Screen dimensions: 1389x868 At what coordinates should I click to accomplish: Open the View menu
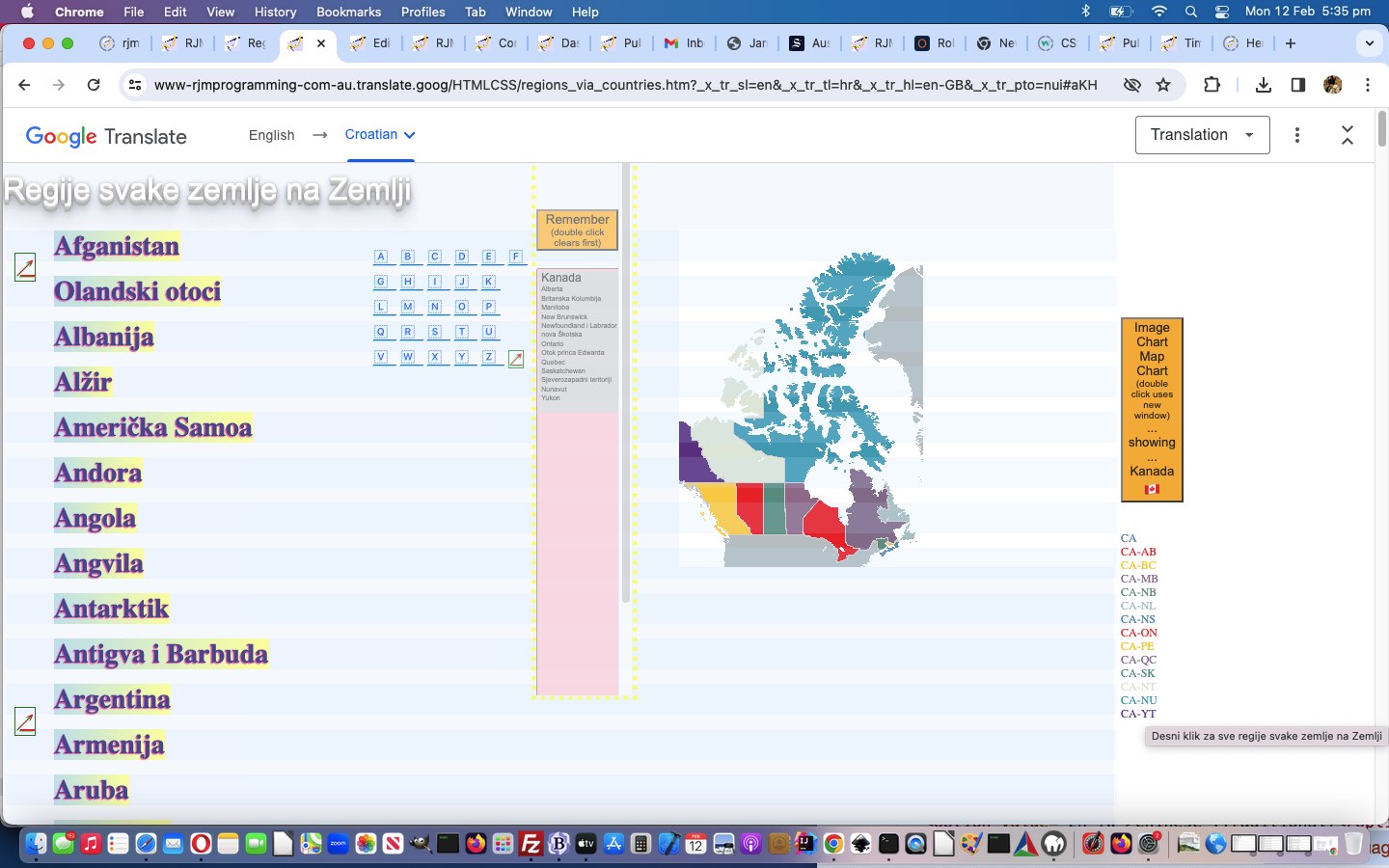(x=220, y=12)
